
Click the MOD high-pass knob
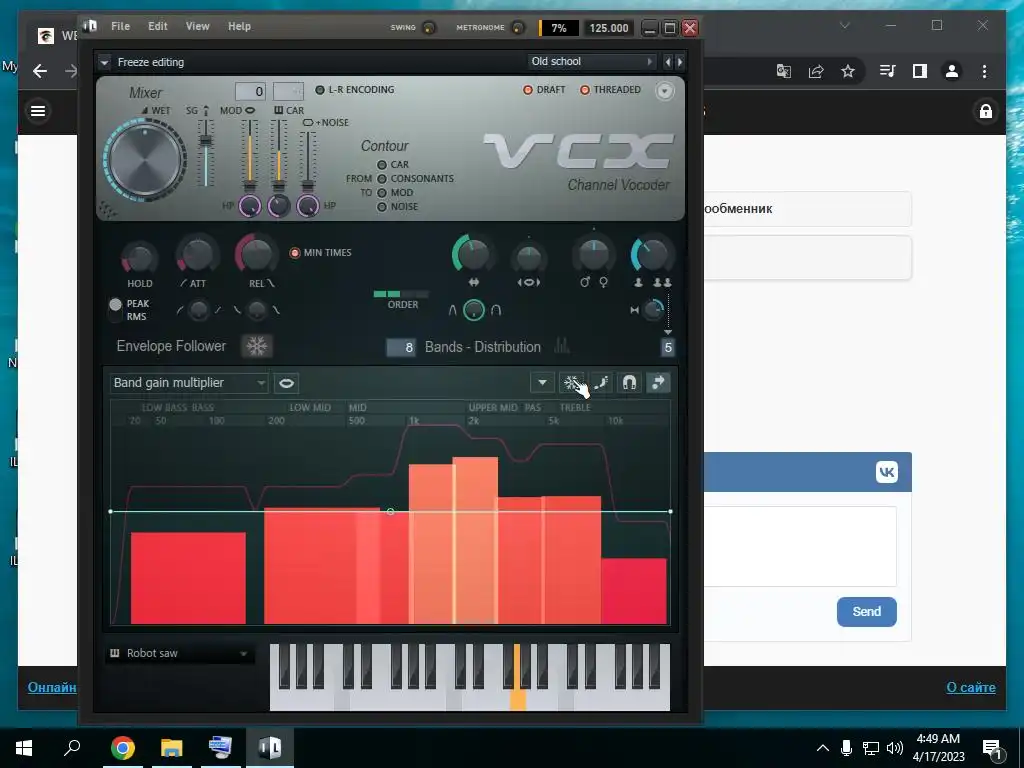pyautogui.click(x=249, y=206)
